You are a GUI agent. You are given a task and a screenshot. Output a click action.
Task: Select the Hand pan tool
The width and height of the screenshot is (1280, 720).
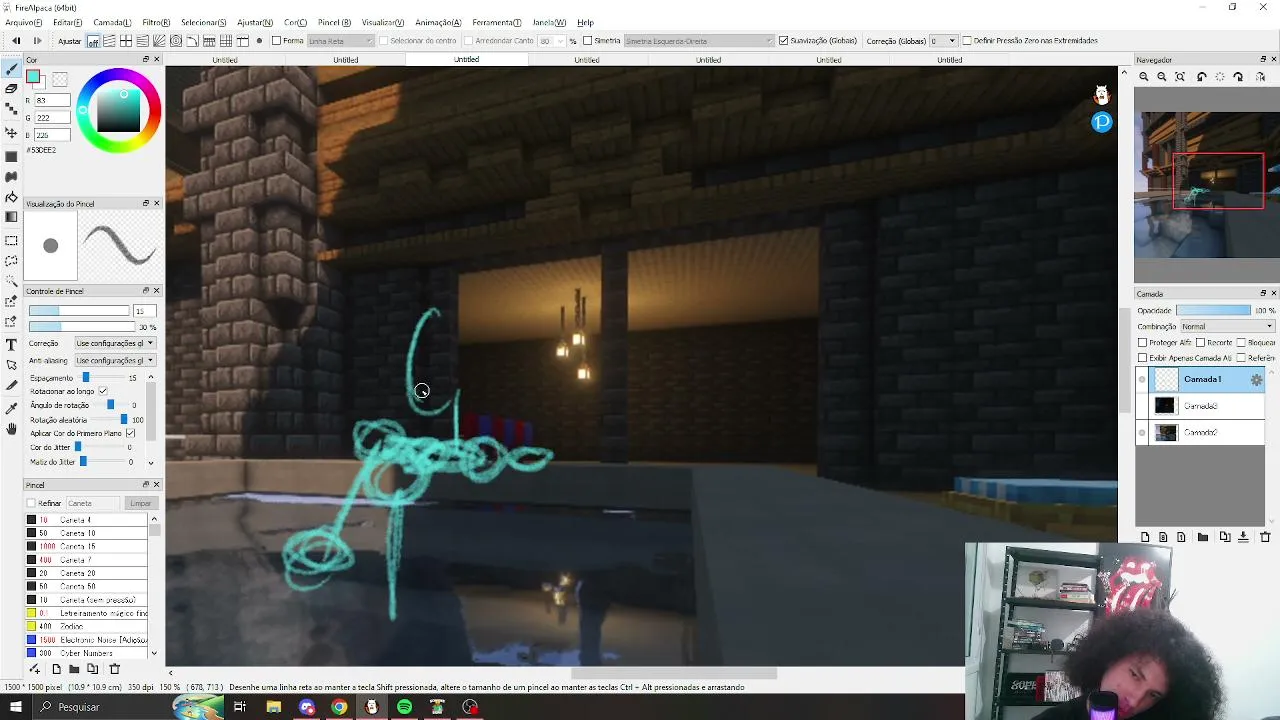(x=11, y=429)
